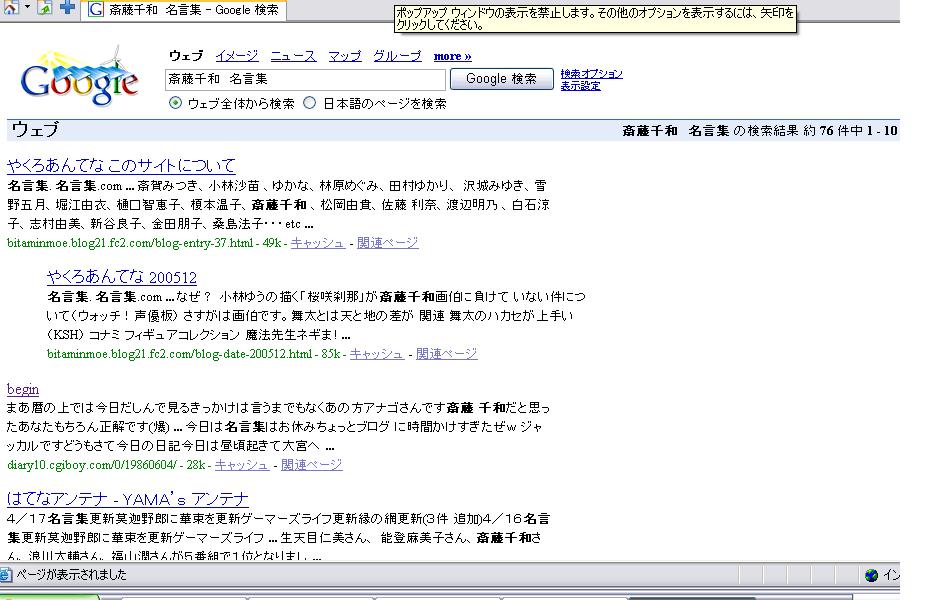Viewport: 950px width, 600px height.
Task: Open result やくろあんてな 200512
Action: point(122,277)
